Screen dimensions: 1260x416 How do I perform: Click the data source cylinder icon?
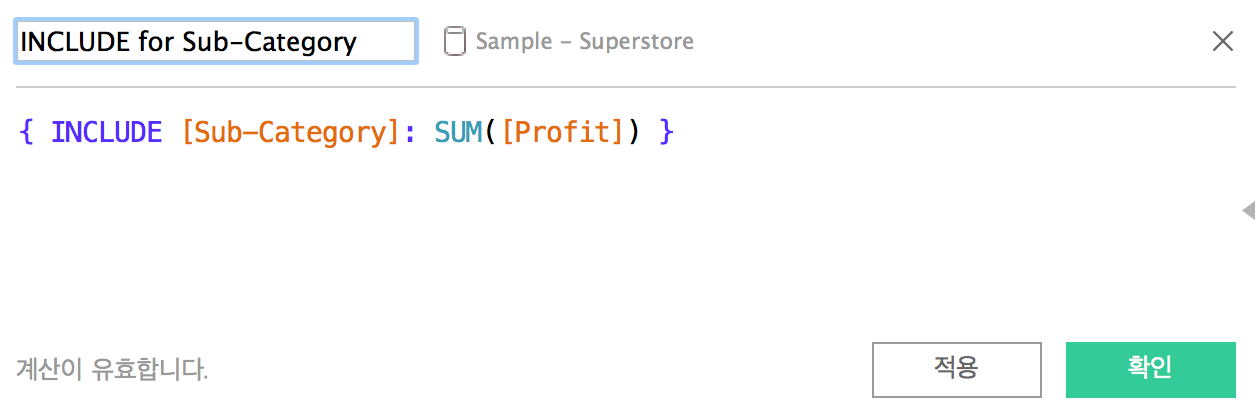[x=455, y=41]
